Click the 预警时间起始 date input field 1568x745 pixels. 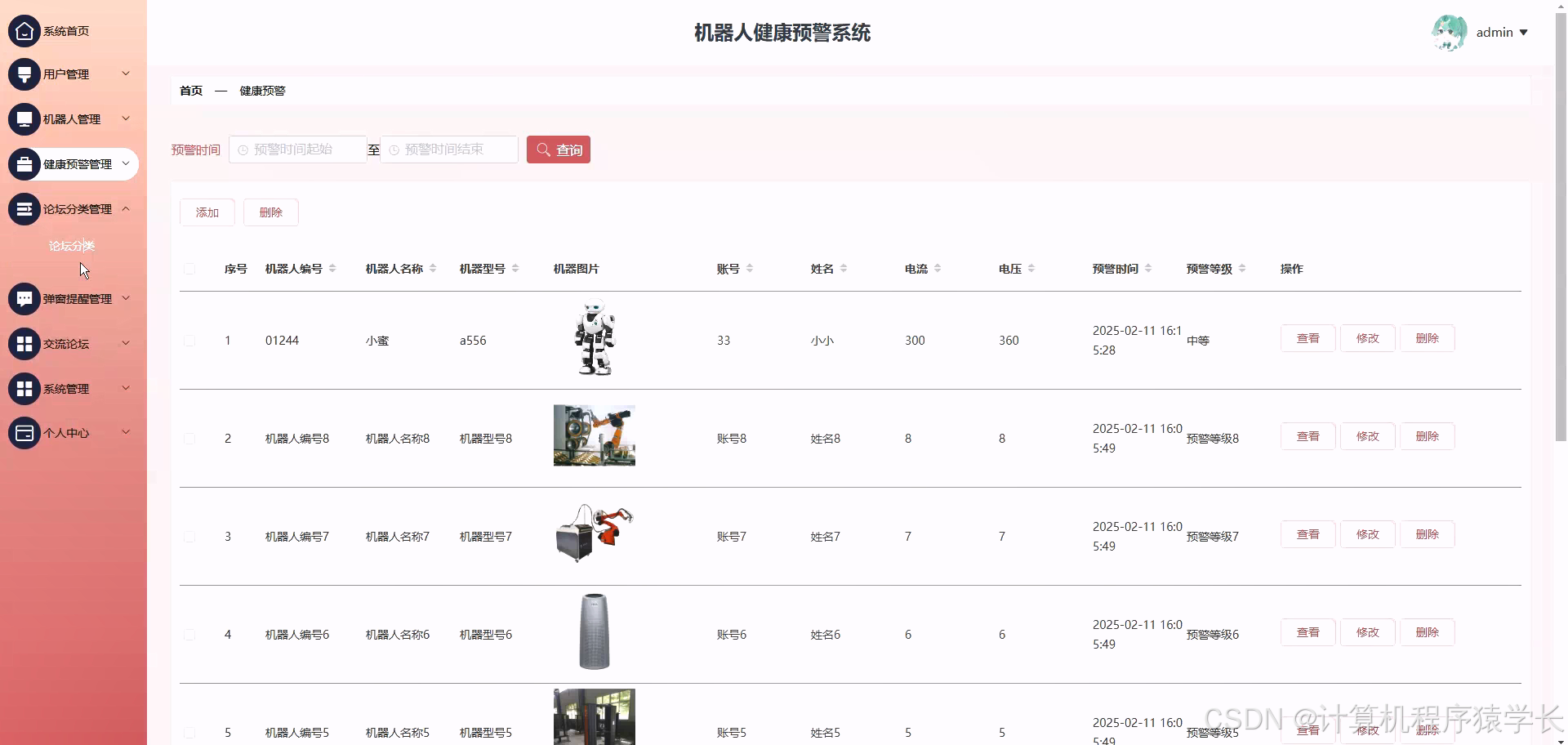(x=298, y=149)
